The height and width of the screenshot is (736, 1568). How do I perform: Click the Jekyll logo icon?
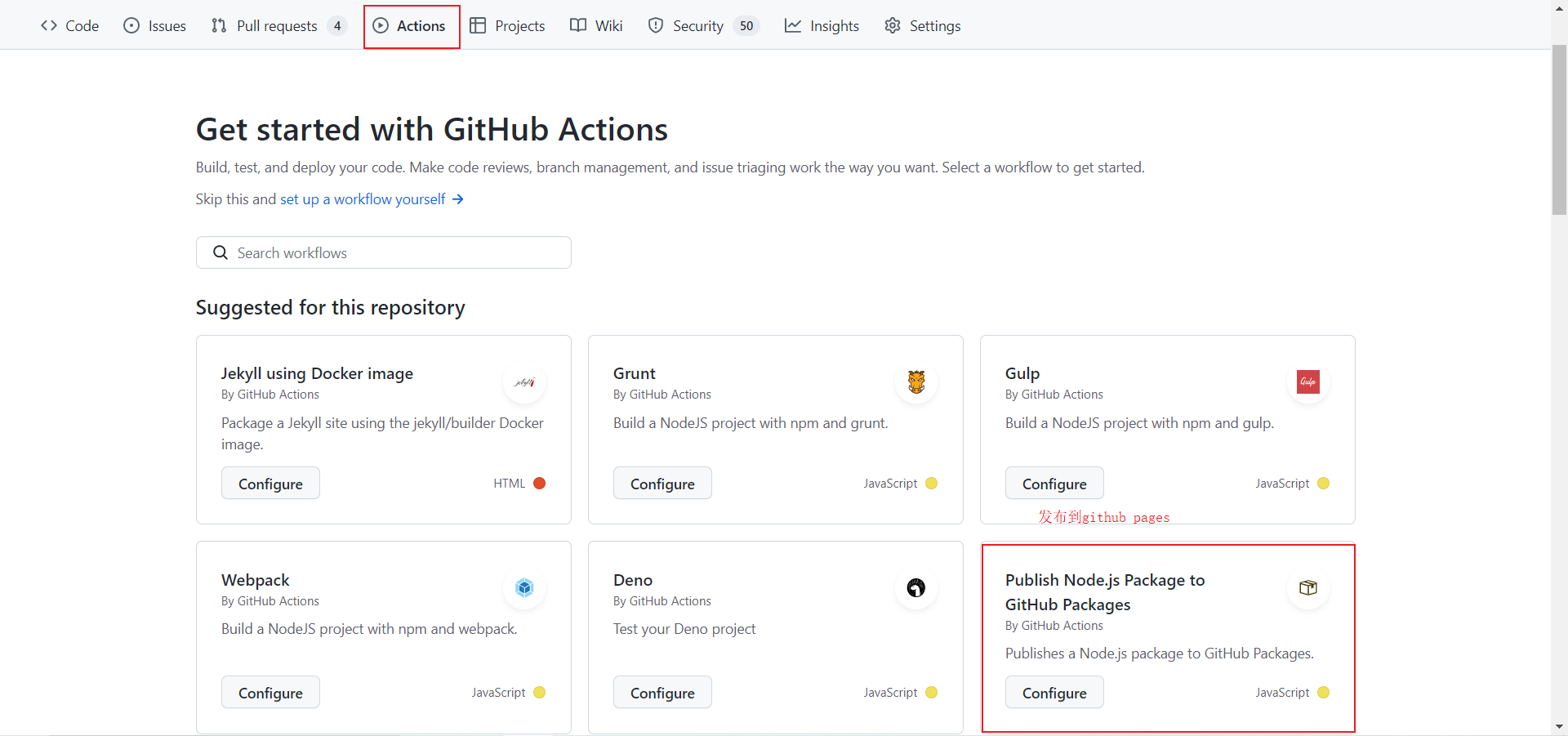click(524, 381)
